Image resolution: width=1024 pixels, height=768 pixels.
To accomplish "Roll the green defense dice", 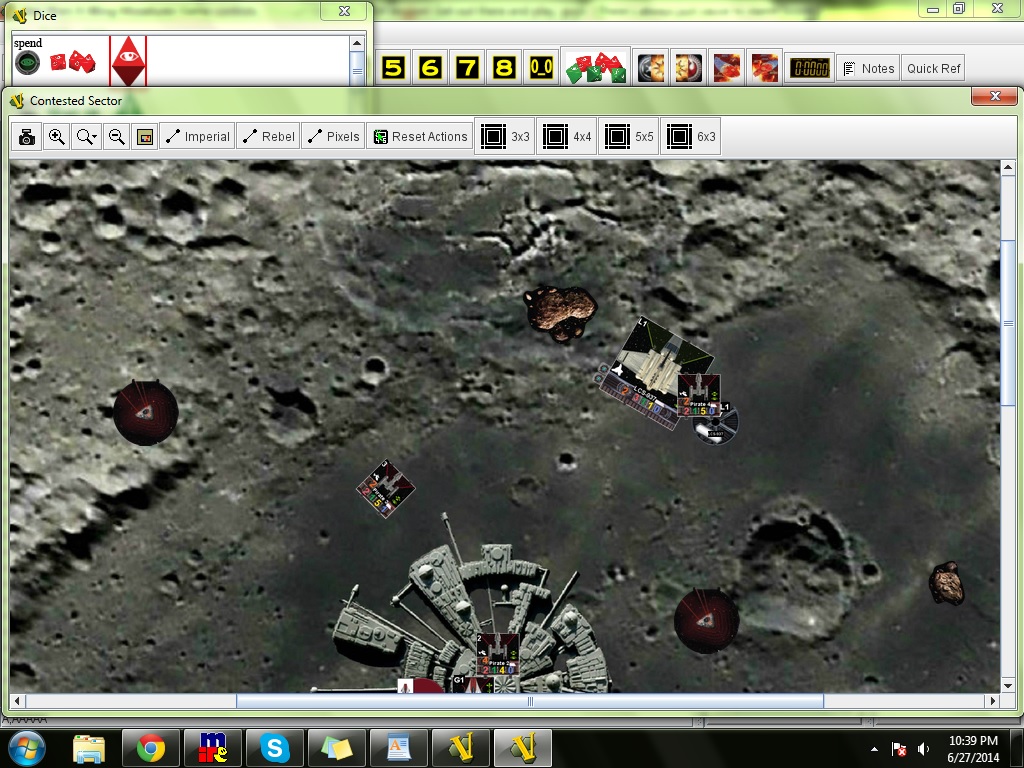I will [596, 68].
